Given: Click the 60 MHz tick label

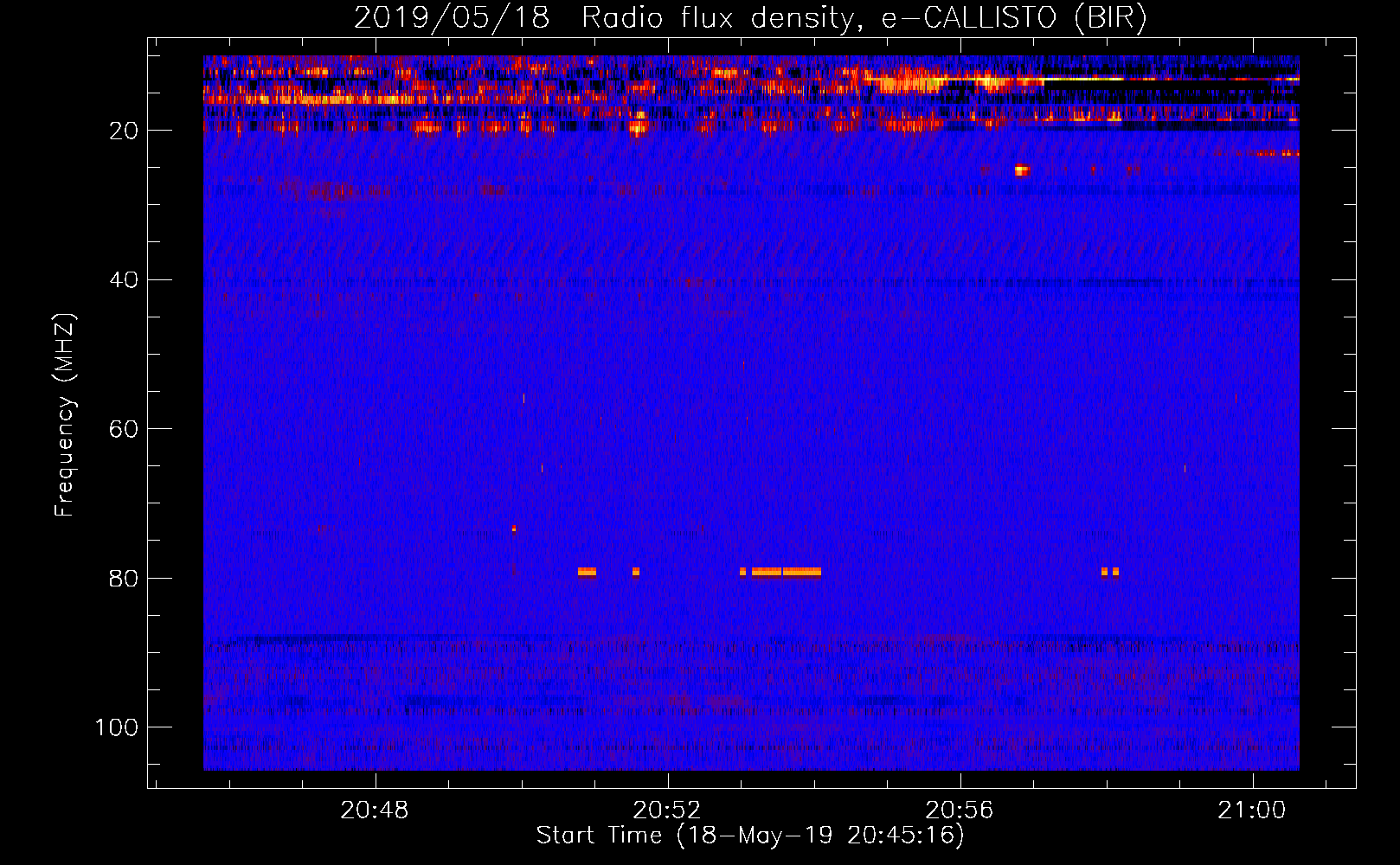Looking at the screenshot, I should (125, 429).
